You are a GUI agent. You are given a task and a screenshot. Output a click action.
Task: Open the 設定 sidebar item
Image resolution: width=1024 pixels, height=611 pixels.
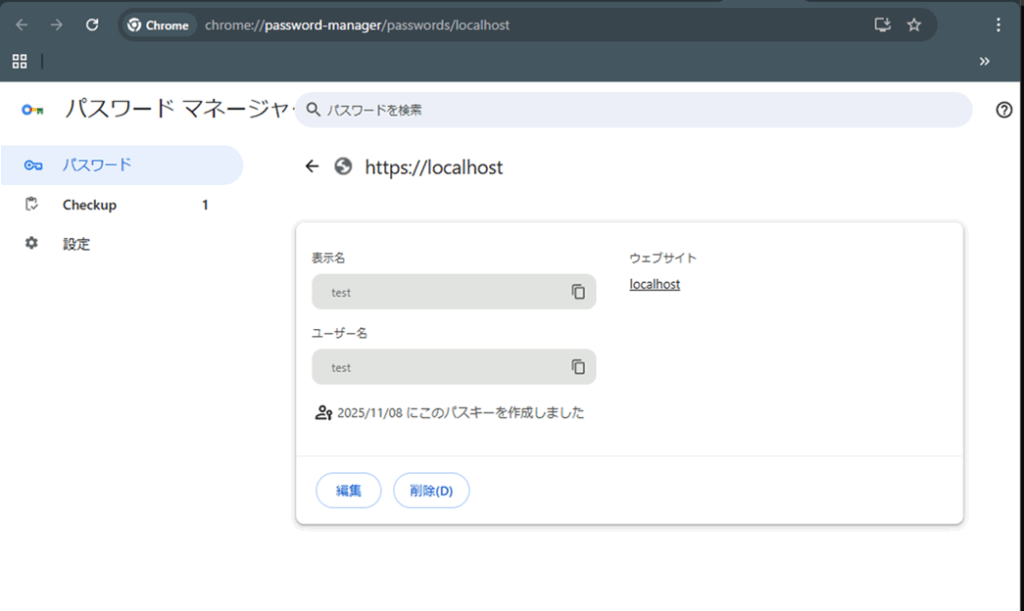(76, 244)
